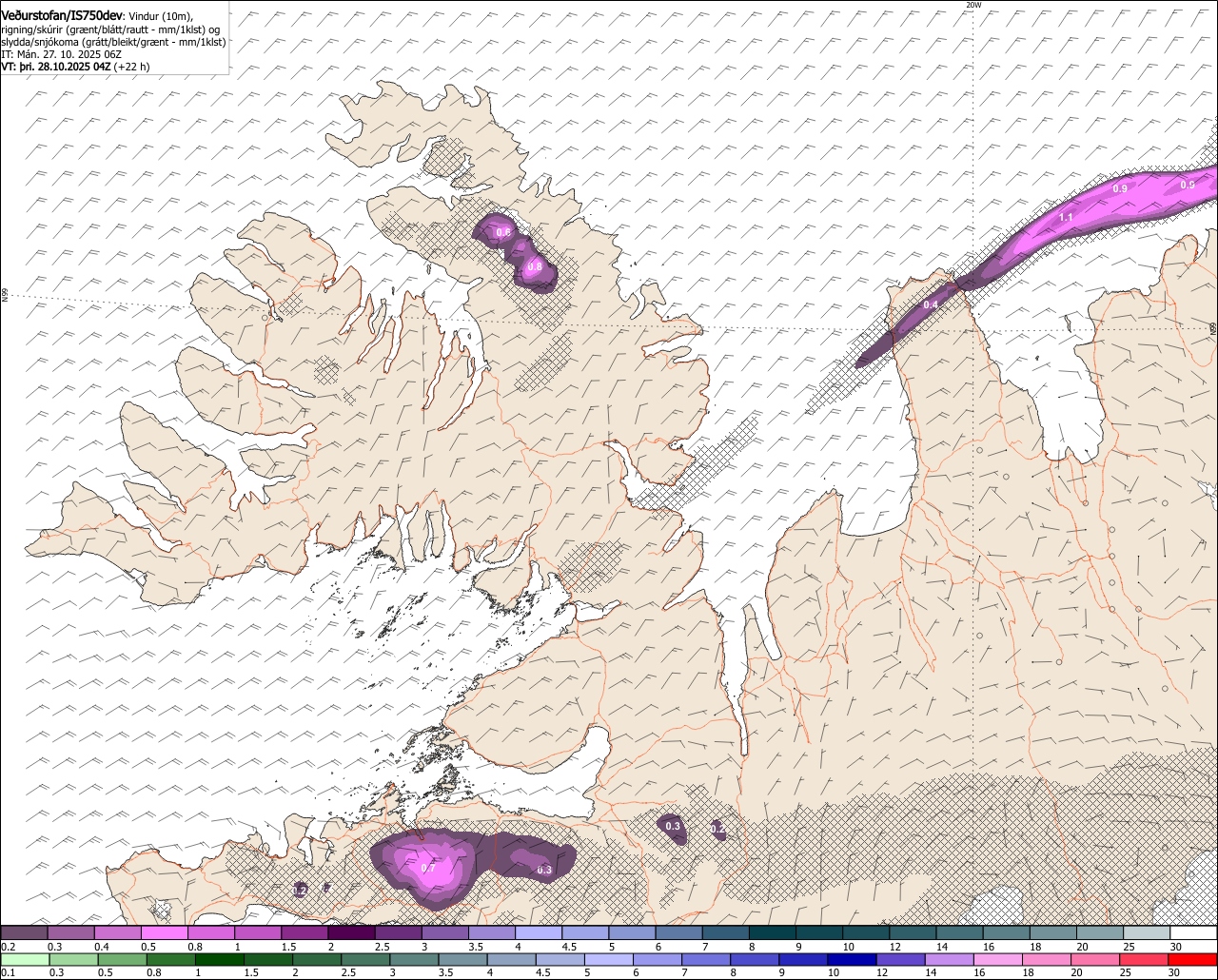Select the VT: þri. 28.10.2025 04Z valid-time line
1218x980 pixels.
[75, 67]
